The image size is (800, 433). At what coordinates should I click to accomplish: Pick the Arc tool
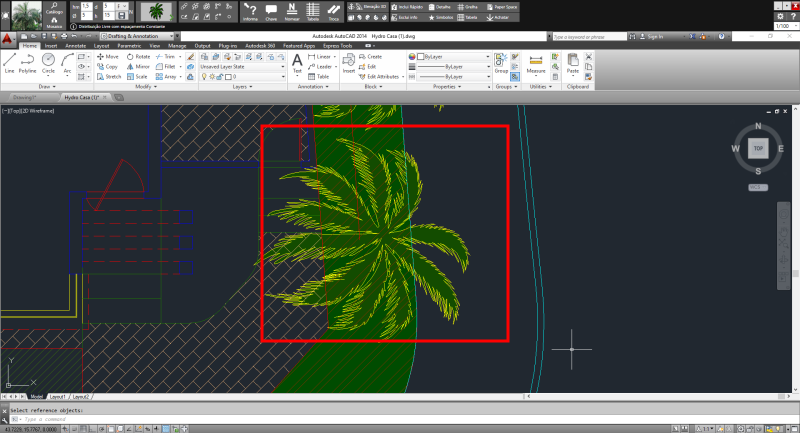[x=67, y=64]
